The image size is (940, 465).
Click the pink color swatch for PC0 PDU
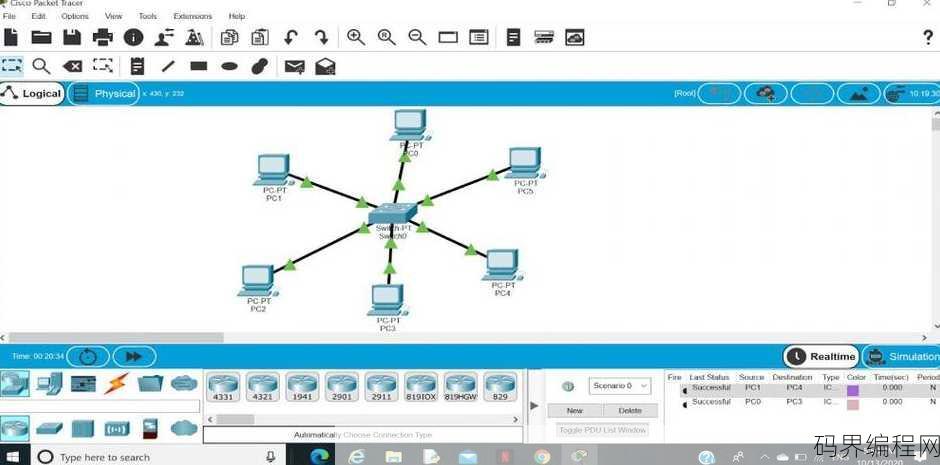tap(852, 404)
